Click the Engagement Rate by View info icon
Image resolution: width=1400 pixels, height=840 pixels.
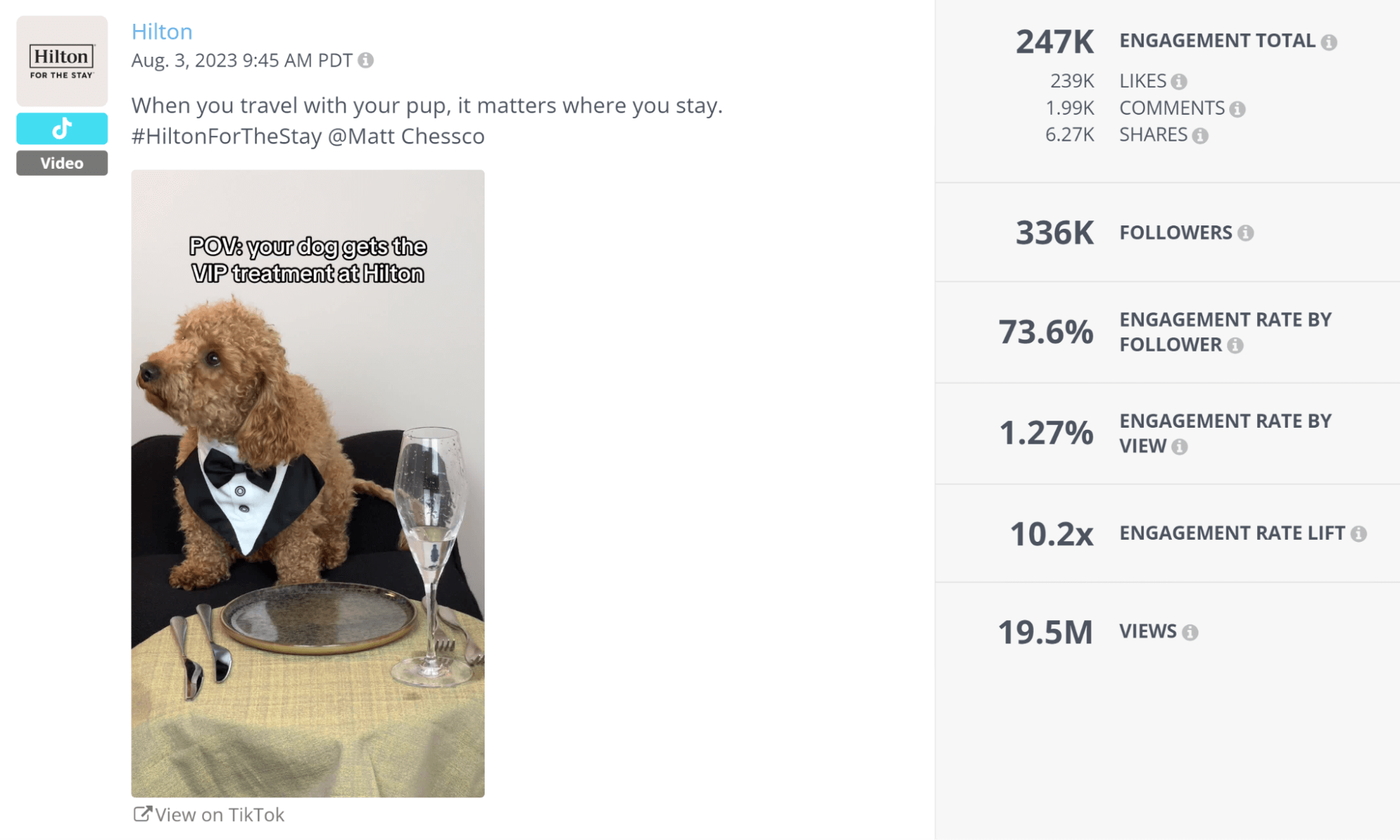(1181, 446)
